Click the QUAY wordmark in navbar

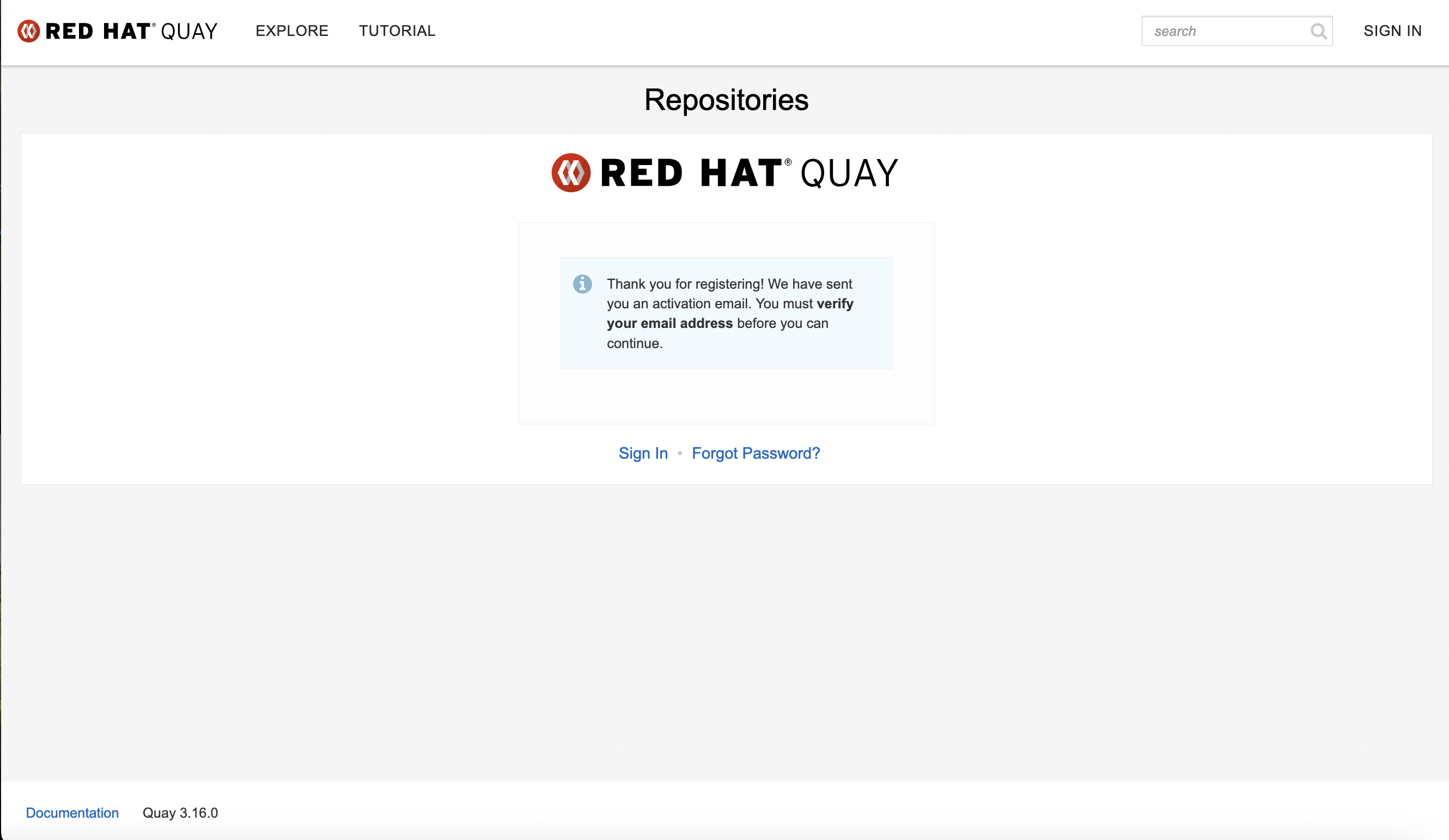pyautogui.click(x=189, y=31)
